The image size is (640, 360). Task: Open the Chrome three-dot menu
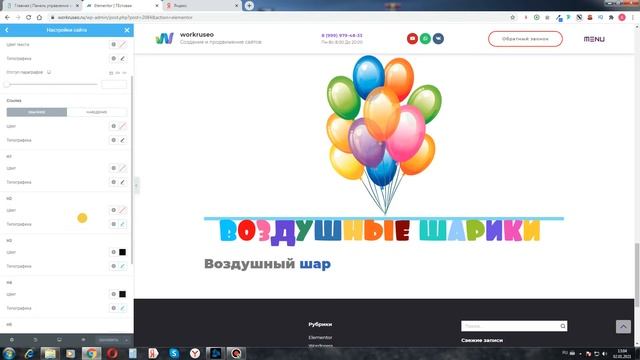(x=633, y=18)
